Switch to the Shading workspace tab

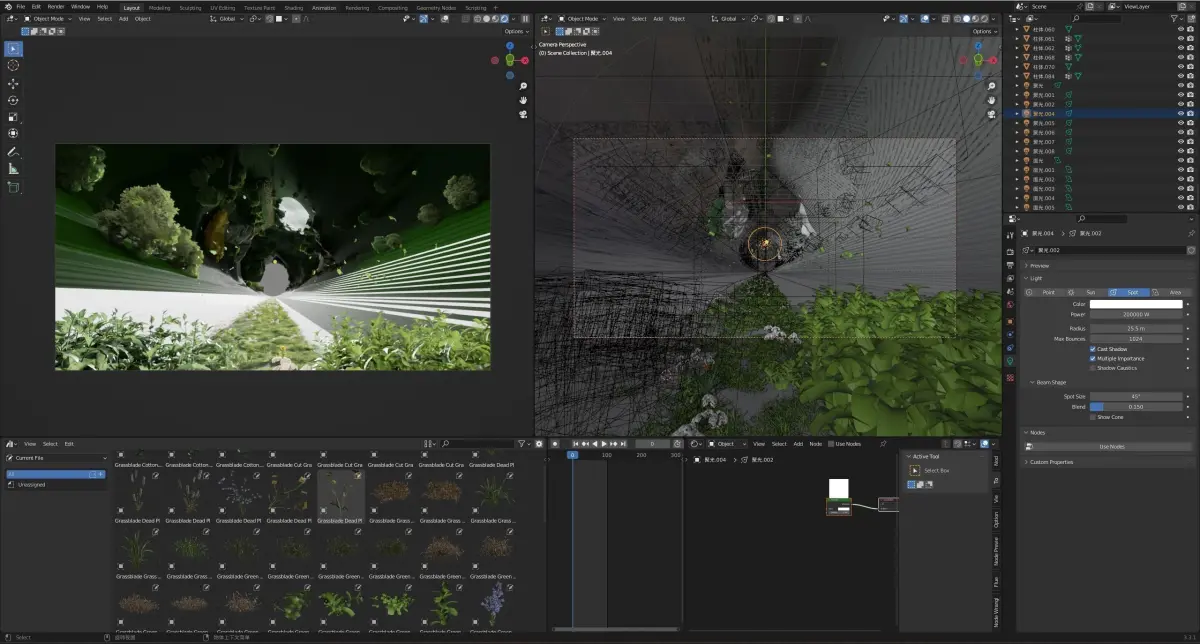point(293,7)
